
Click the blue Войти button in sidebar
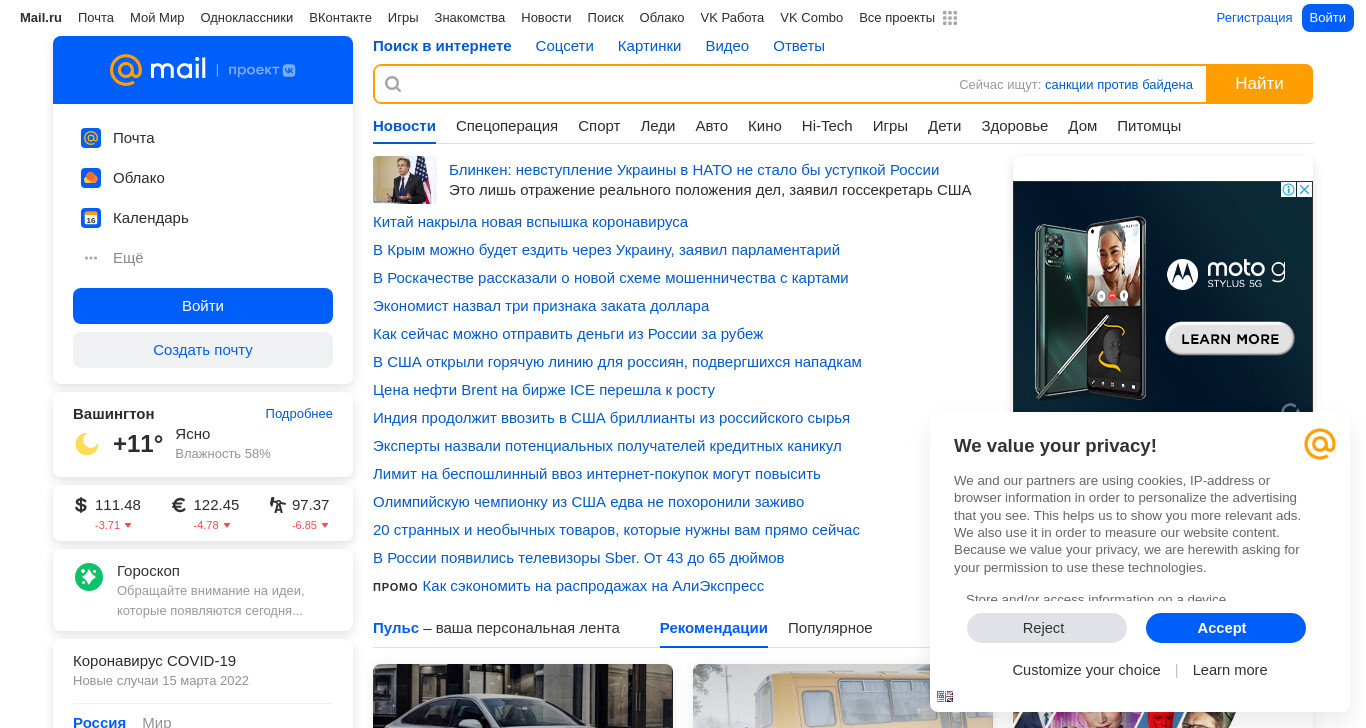[x=203, y=306]
